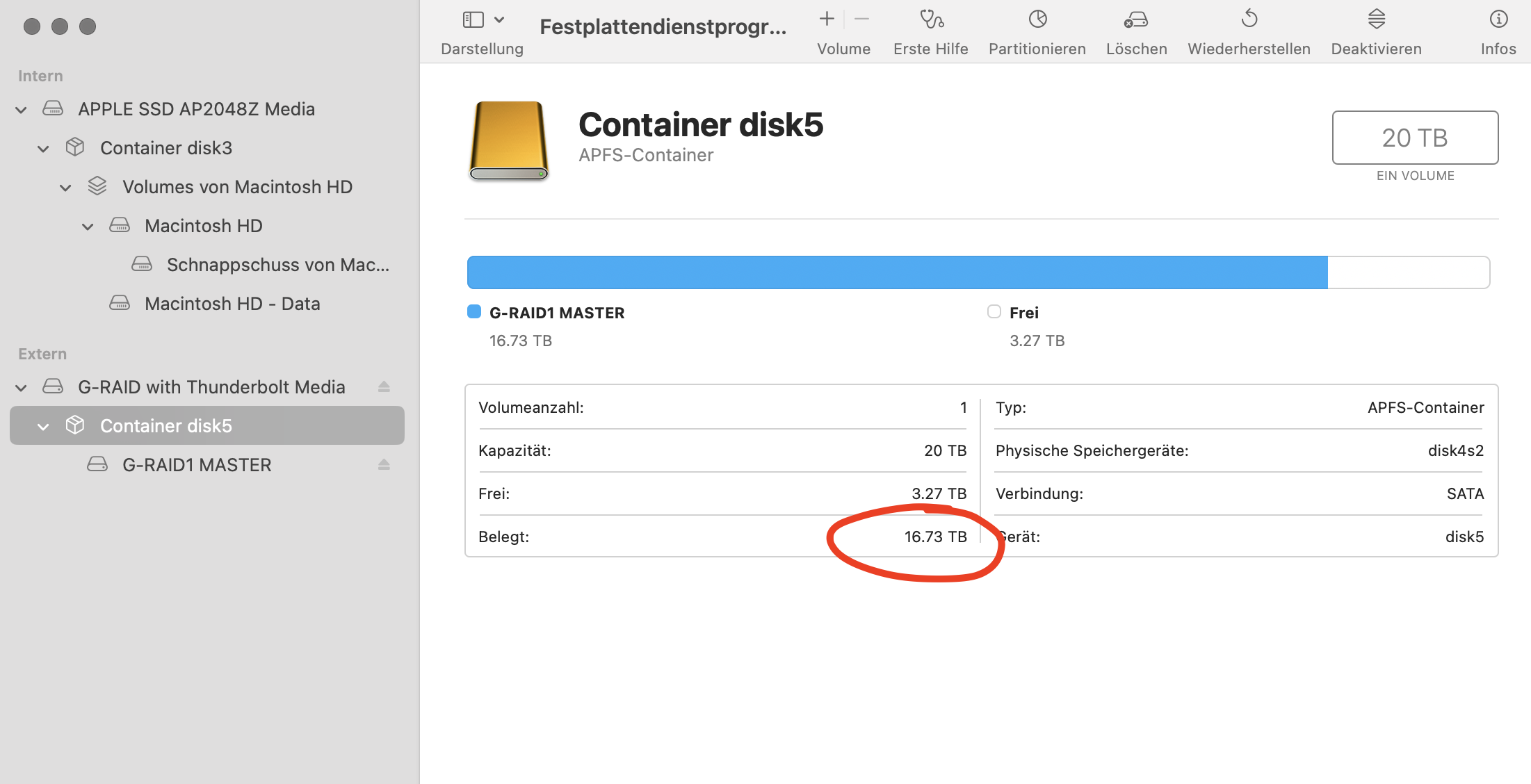This screenshot has width=1531, height=784.
Task: Select G-RAID1 MASTER in sidebar
Action: [197, 465]
